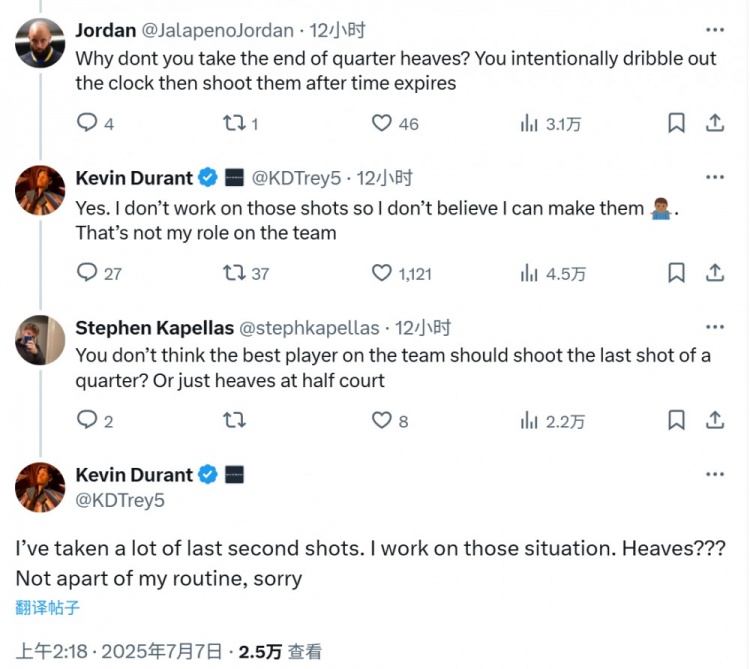Like Kevin Durant's reply with 1,121 likes
This screenshot has width=750, height=669.
pyautogui.click(x=382, y=272)
